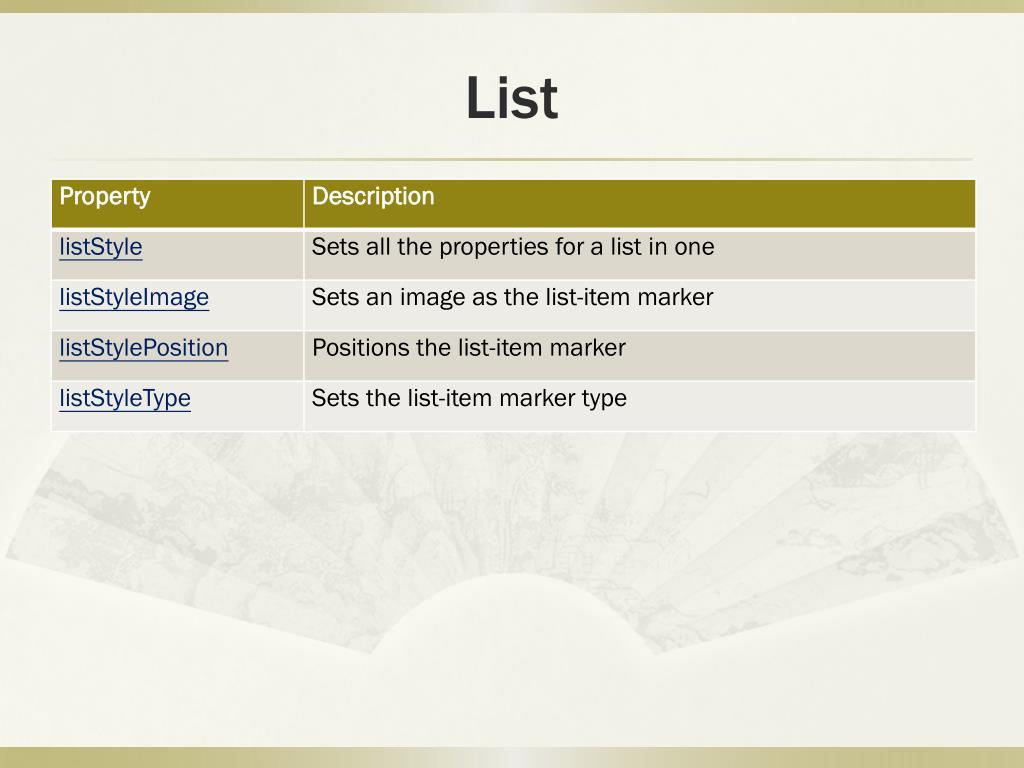Click empty area beside the listStyle link
This screenshot has width=1024, height=768.
pyautogui.click(x=222, y=255)
